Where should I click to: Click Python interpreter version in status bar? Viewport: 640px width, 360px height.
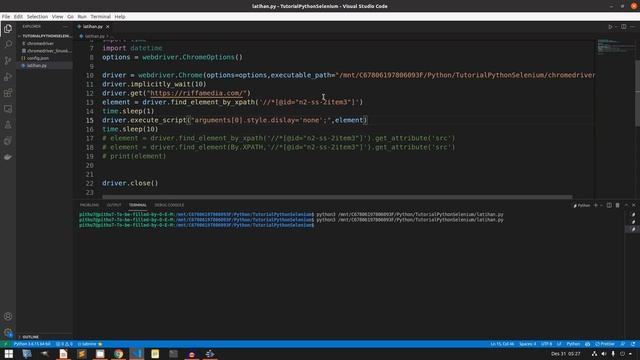(x=32, y=344)
